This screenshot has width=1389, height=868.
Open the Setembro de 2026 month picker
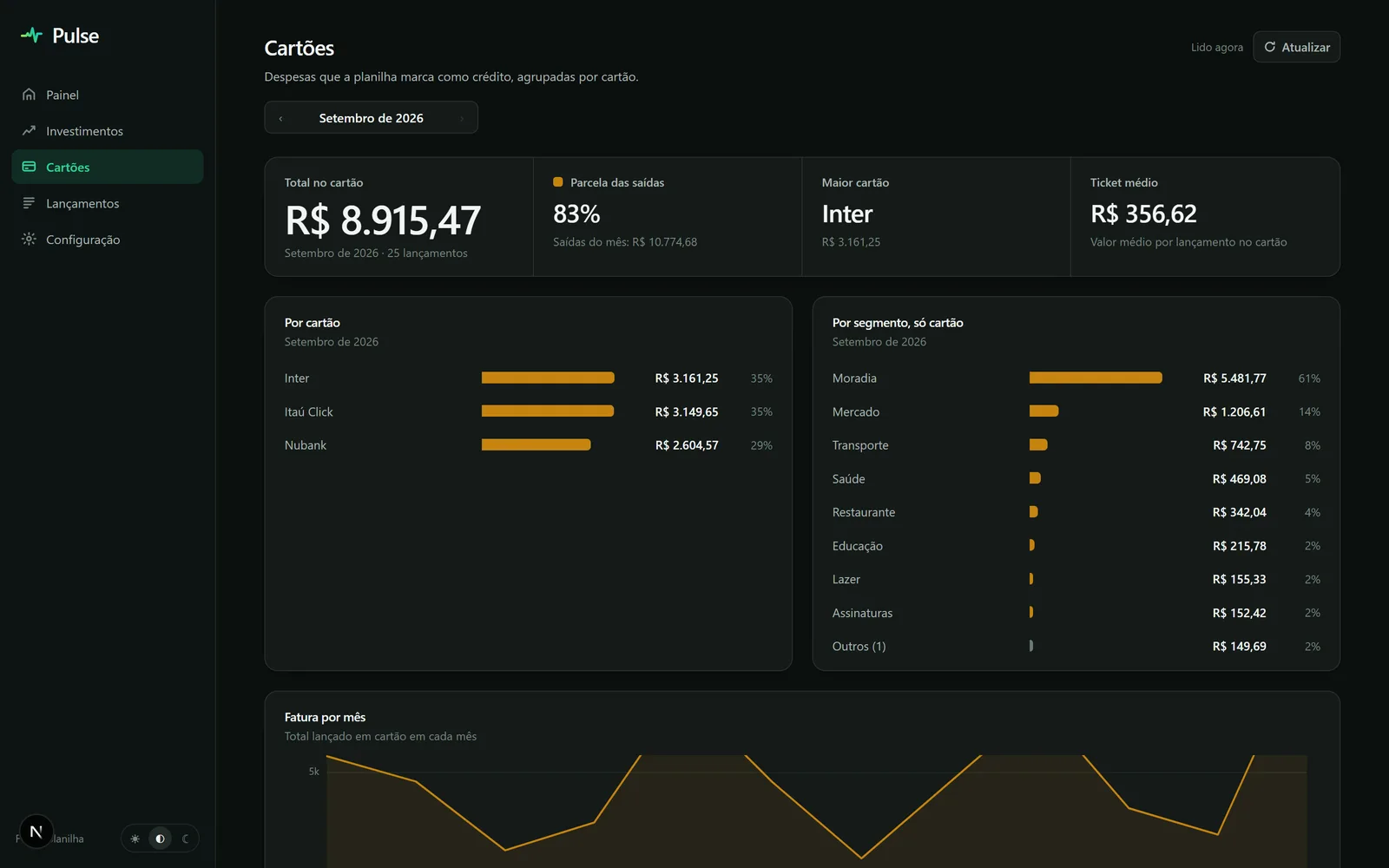(371, 118)
